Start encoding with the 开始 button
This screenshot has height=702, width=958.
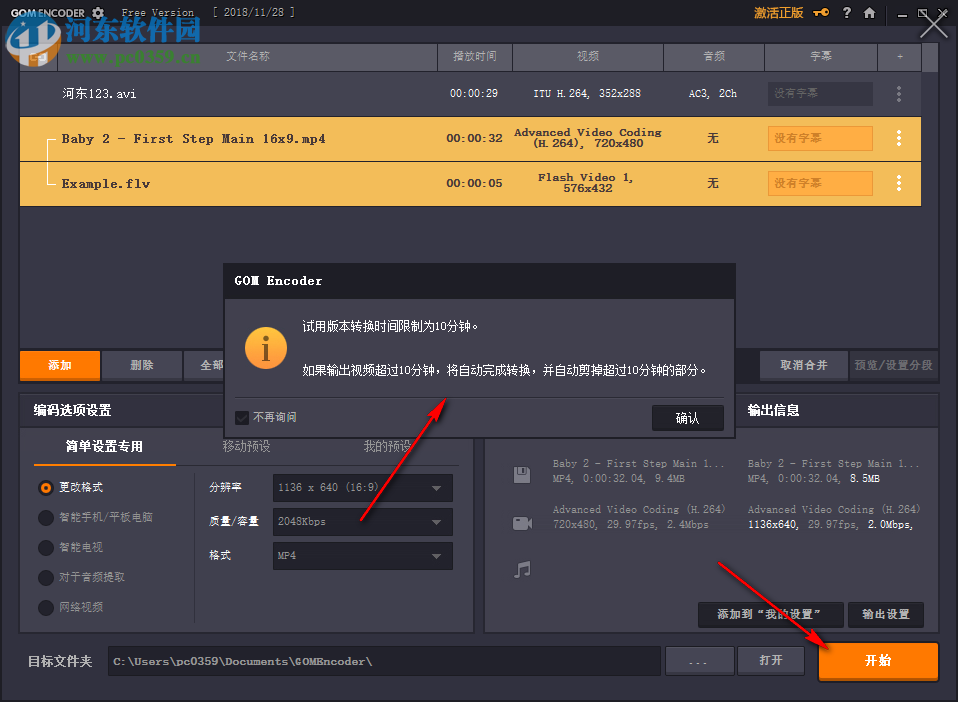877,661
